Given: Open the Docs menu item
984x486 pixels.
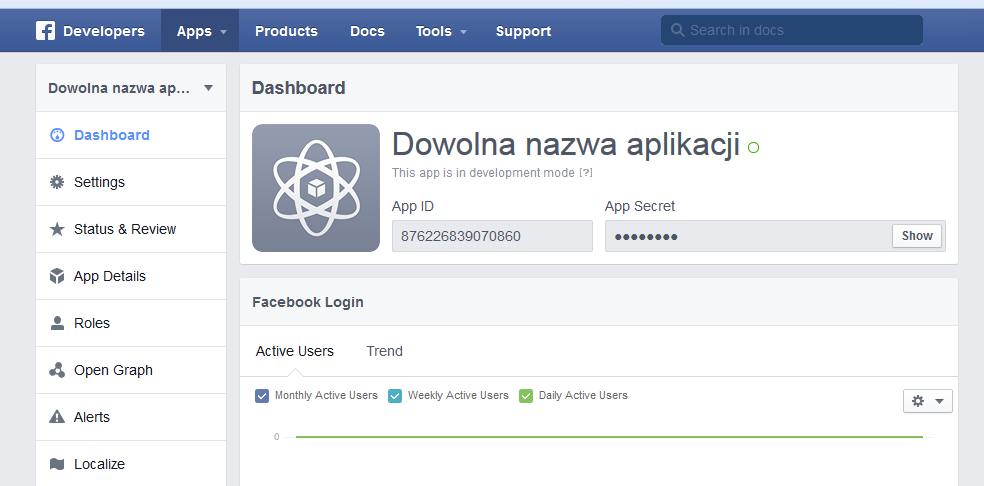Looking at the screenshot, I should point(367,31).
